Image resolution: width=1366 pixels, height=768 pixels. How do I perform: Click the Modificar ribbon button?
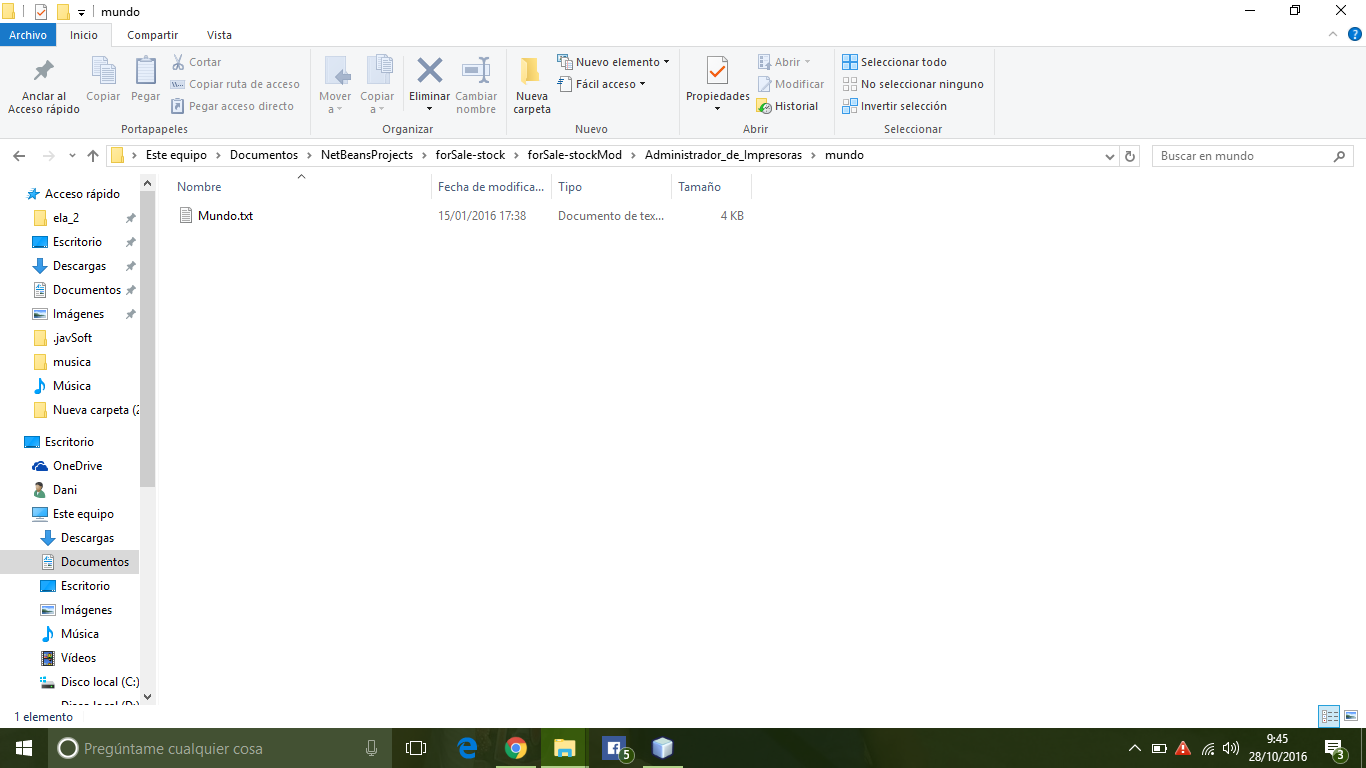(x=791, y=84)
